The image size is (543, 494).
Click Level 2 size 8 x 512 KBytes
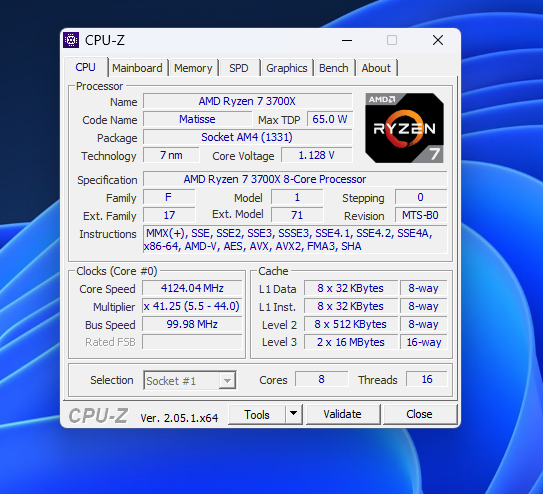[351, 324]
